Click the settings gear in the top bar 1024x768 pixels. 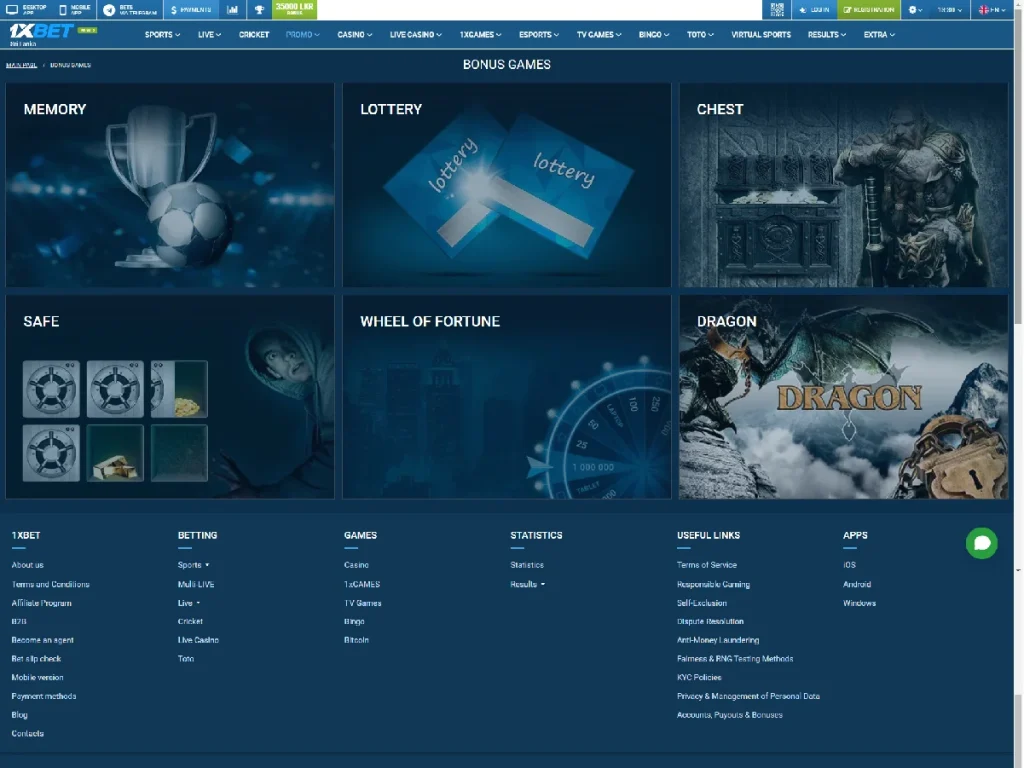[912, 10]
